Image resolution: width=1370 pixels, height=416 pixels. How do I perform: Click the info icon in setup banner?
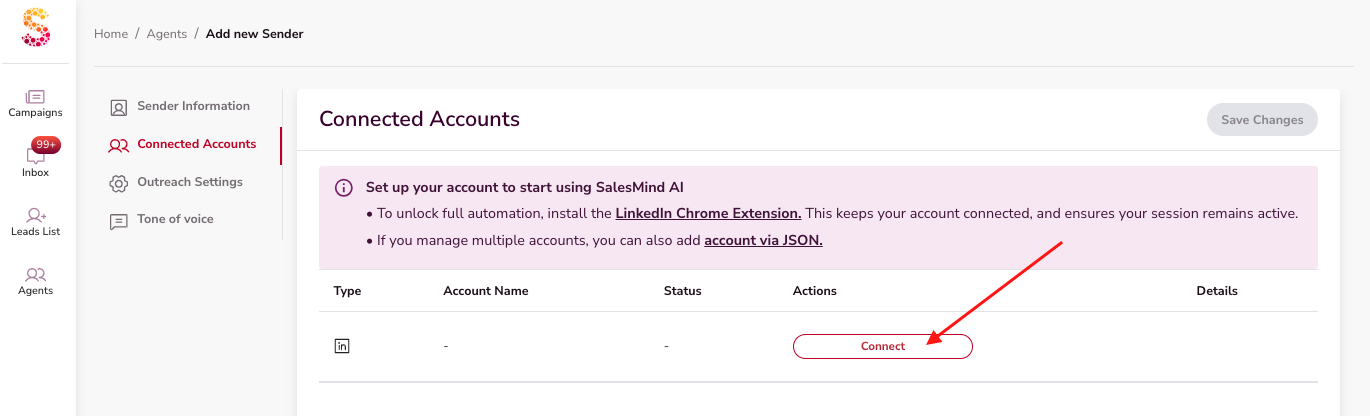[x=343, y=188]
